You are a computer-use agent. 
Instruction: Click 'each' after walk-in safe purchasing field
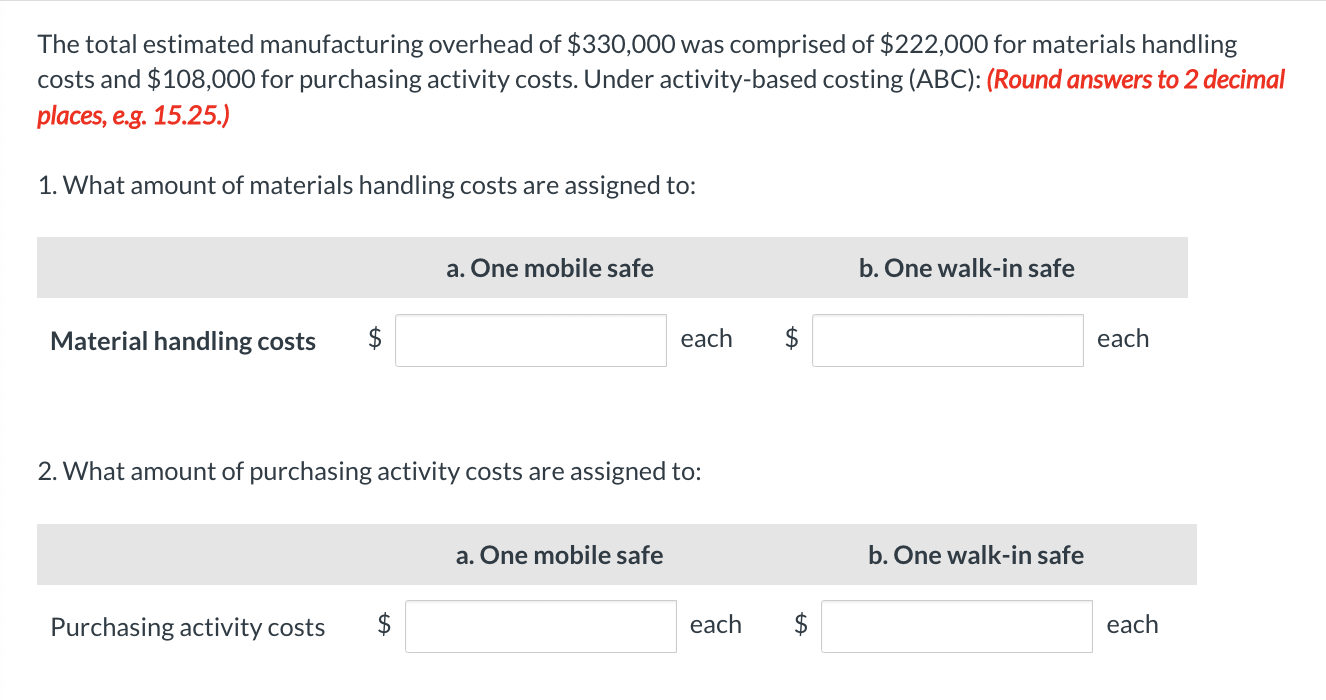tap(1132, 625)
